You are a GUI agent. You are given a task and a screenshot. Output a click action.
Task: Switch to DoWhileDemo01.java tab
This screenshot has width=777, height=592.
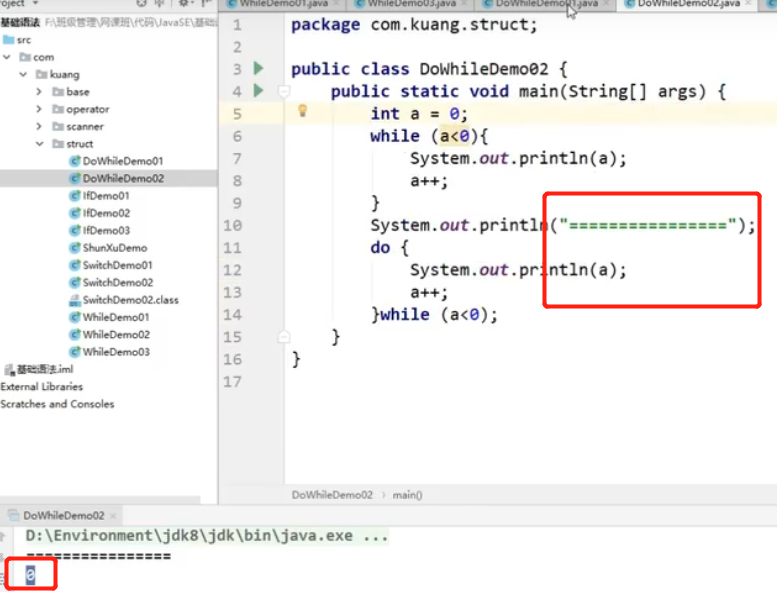(547, 4)
